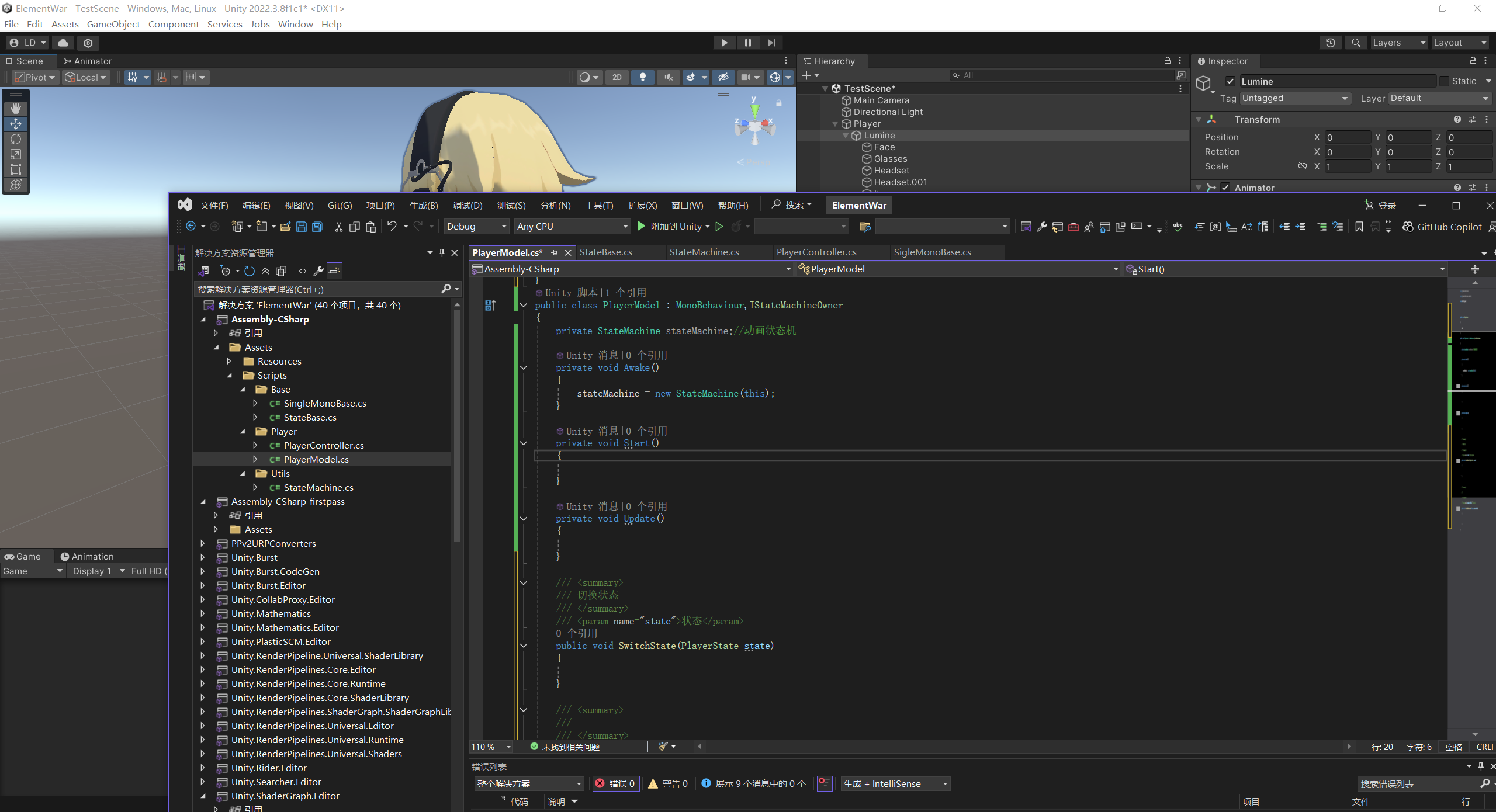1496x812 pixels.
Task: Open Unity undo history icon
Action: [1331, 43]
